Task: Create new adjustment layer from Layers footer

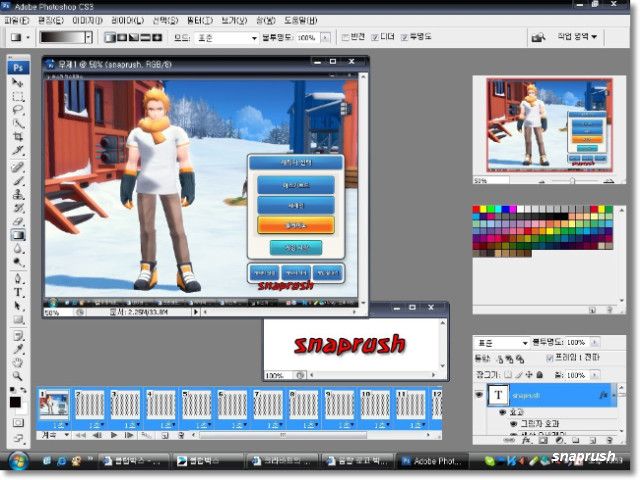Action: click(x=559, y=440)
